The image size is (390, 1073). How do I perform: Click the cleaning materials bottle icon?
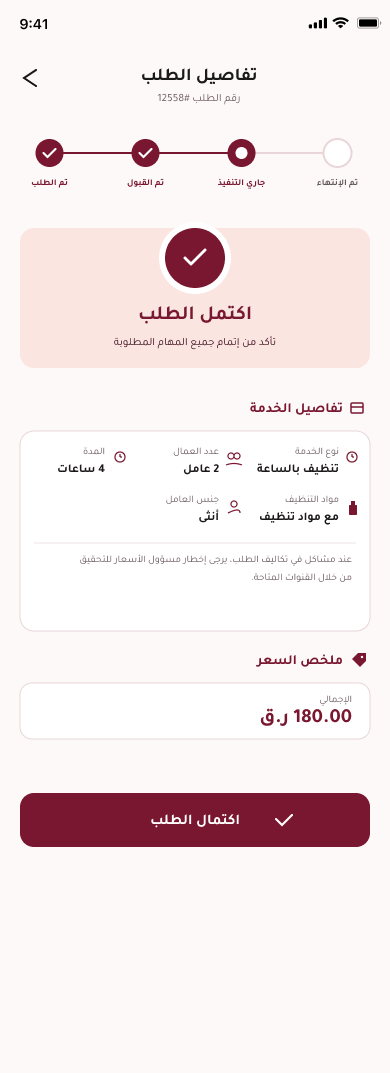[352, 508]
